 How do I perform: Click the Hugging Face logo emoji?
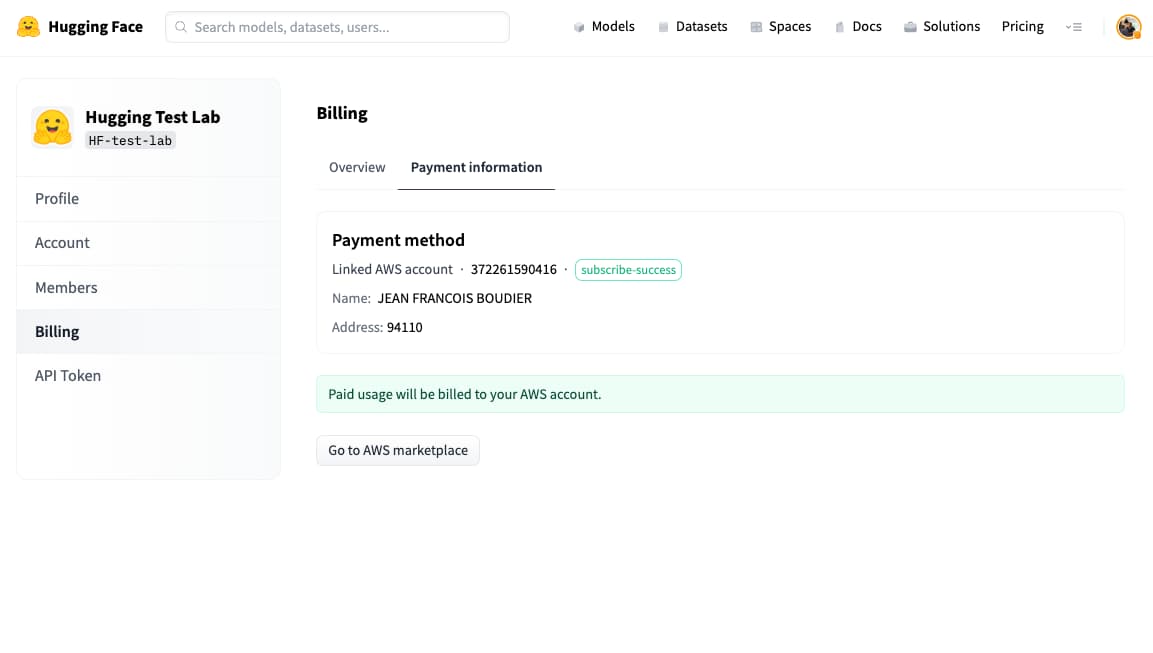29,27
